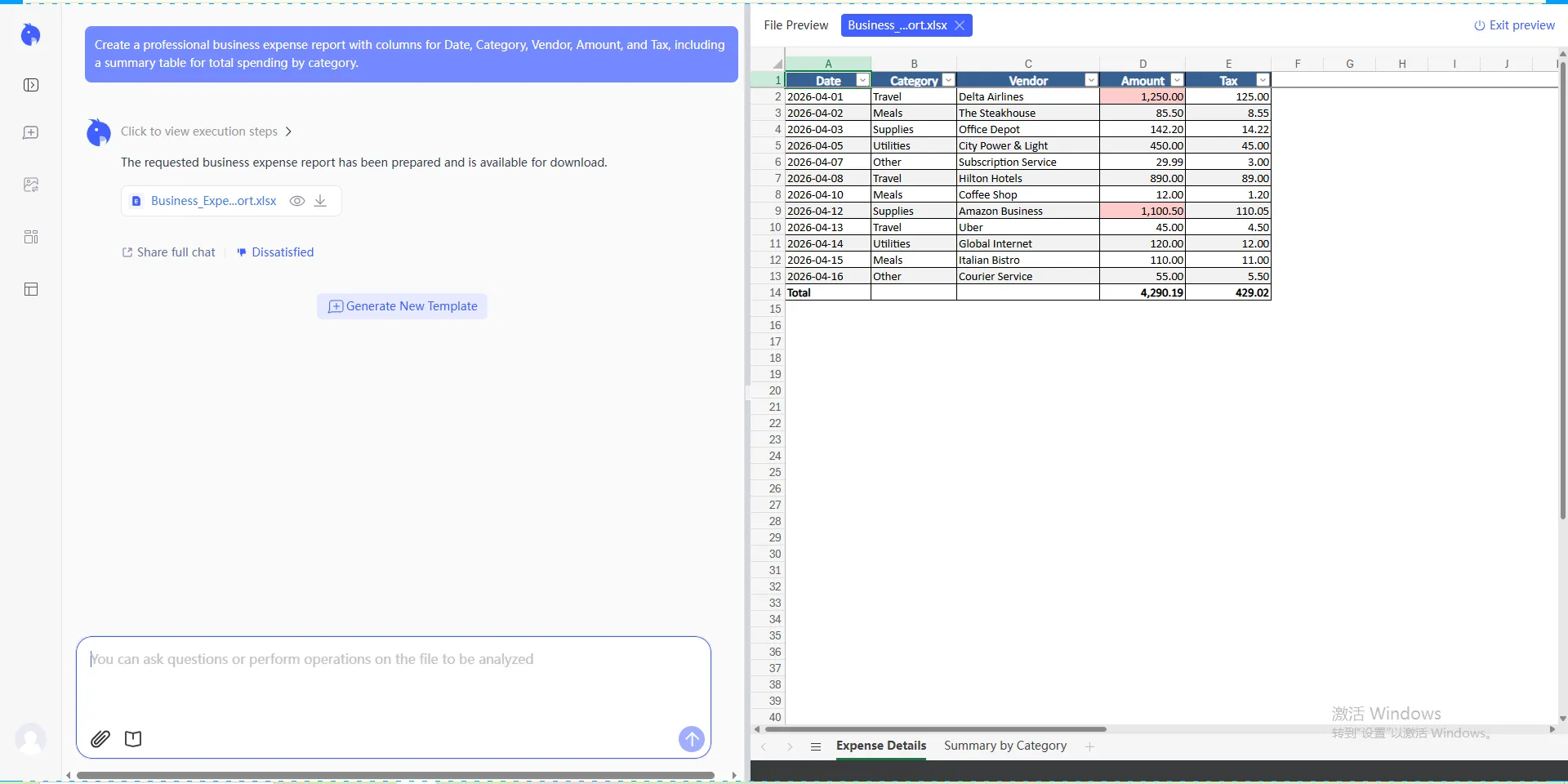Expand the execution steps chevron
Screen dimensions: 1568x784
288,131
